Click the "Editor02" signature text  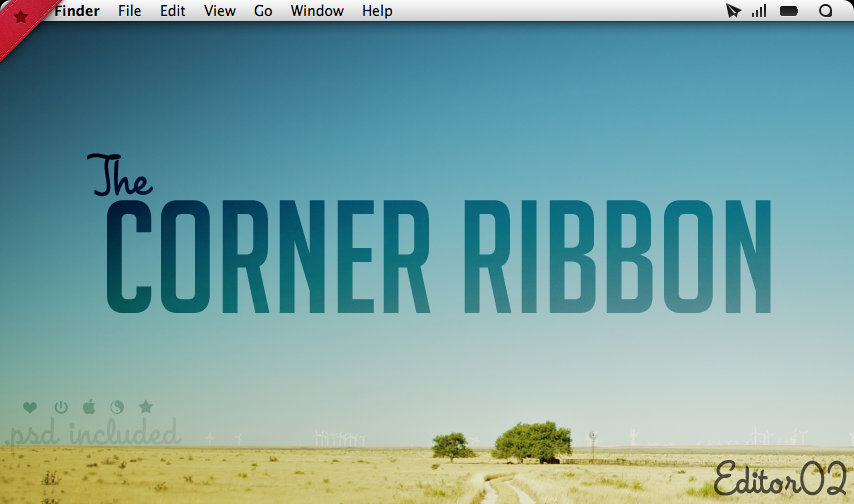[780, 478]
